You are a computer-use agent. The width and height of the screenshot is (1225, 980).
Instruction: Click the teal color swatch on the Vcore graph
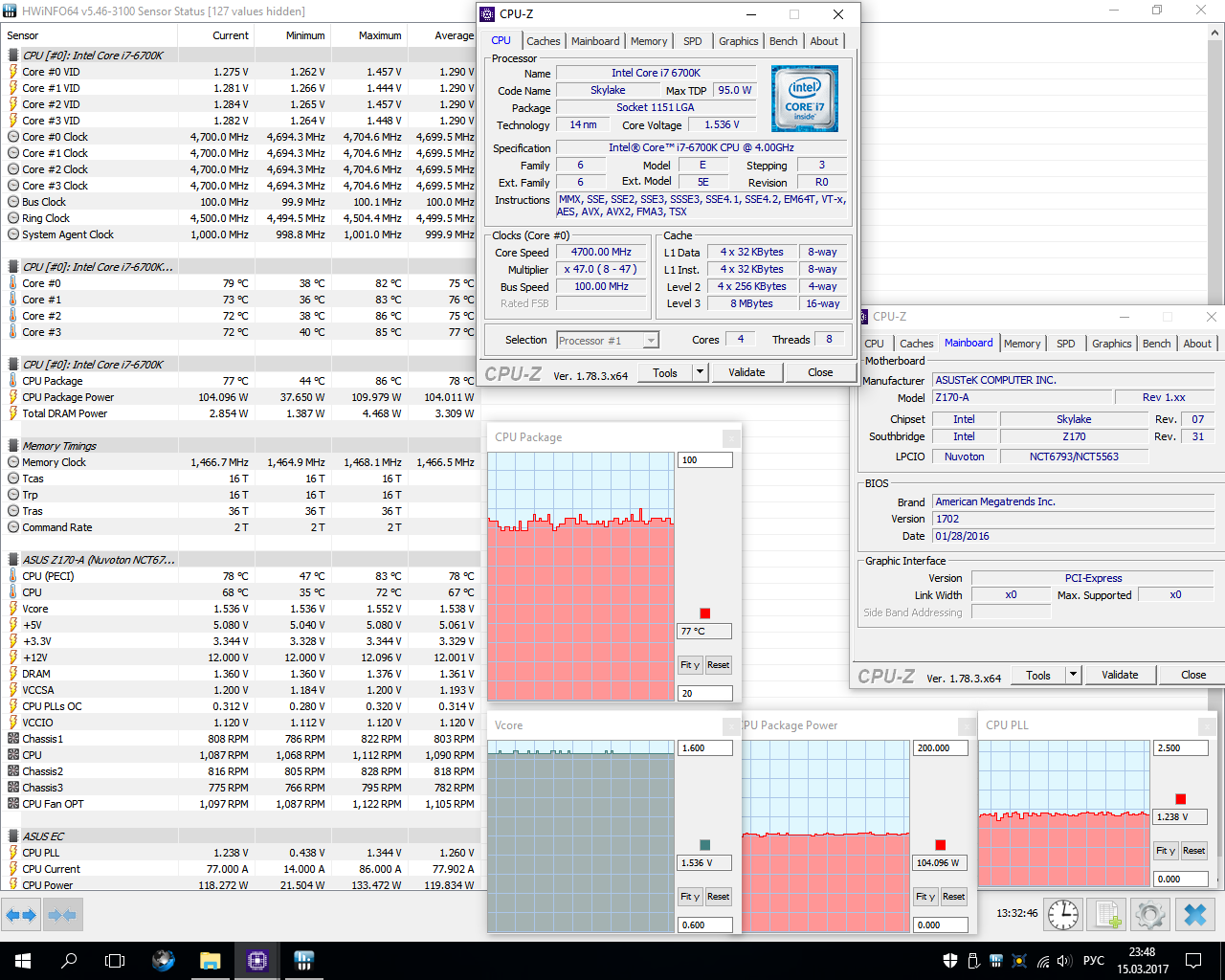tap(705, 845)
